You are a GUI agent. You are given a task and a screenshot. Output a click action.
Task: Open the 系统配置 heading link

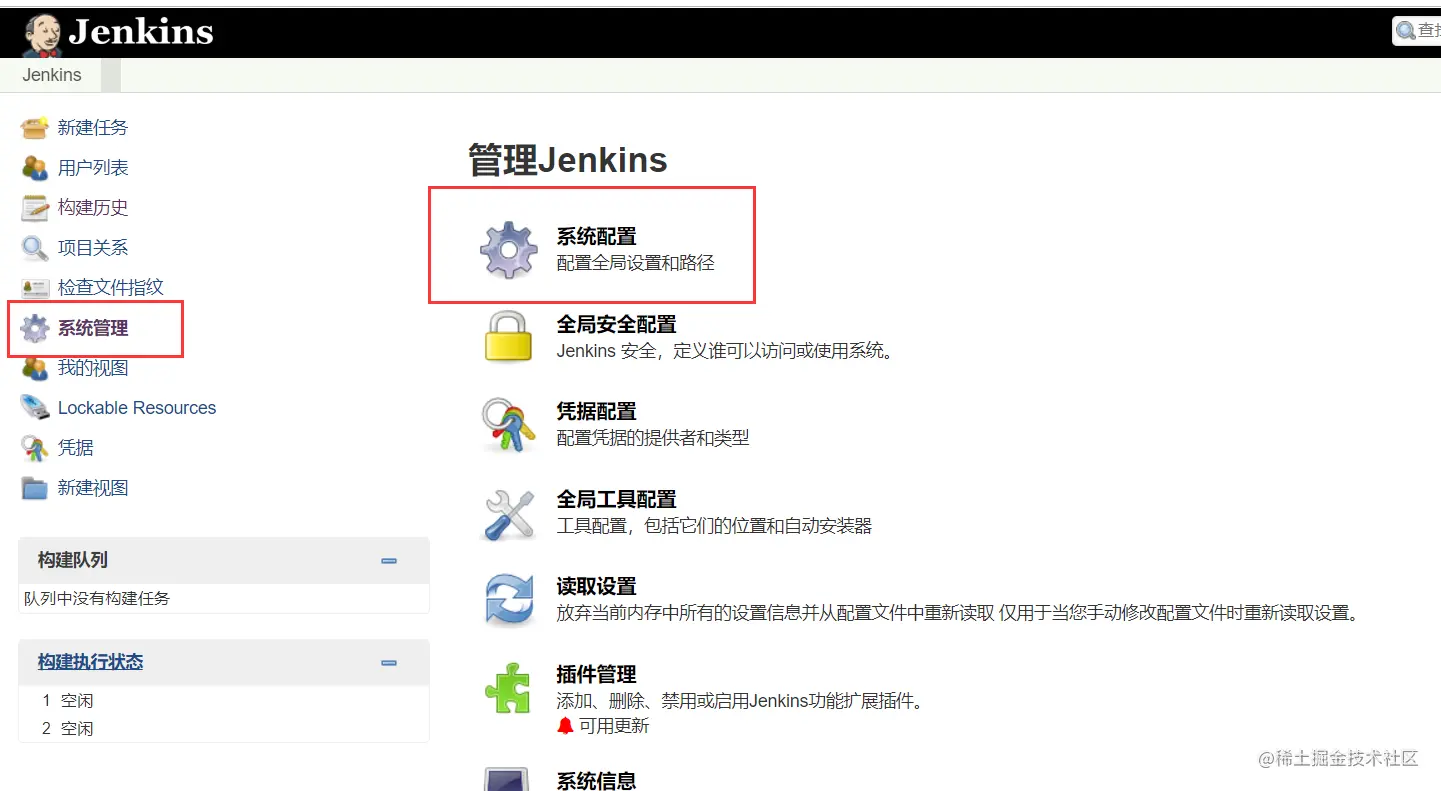click(x=596, y=237)
